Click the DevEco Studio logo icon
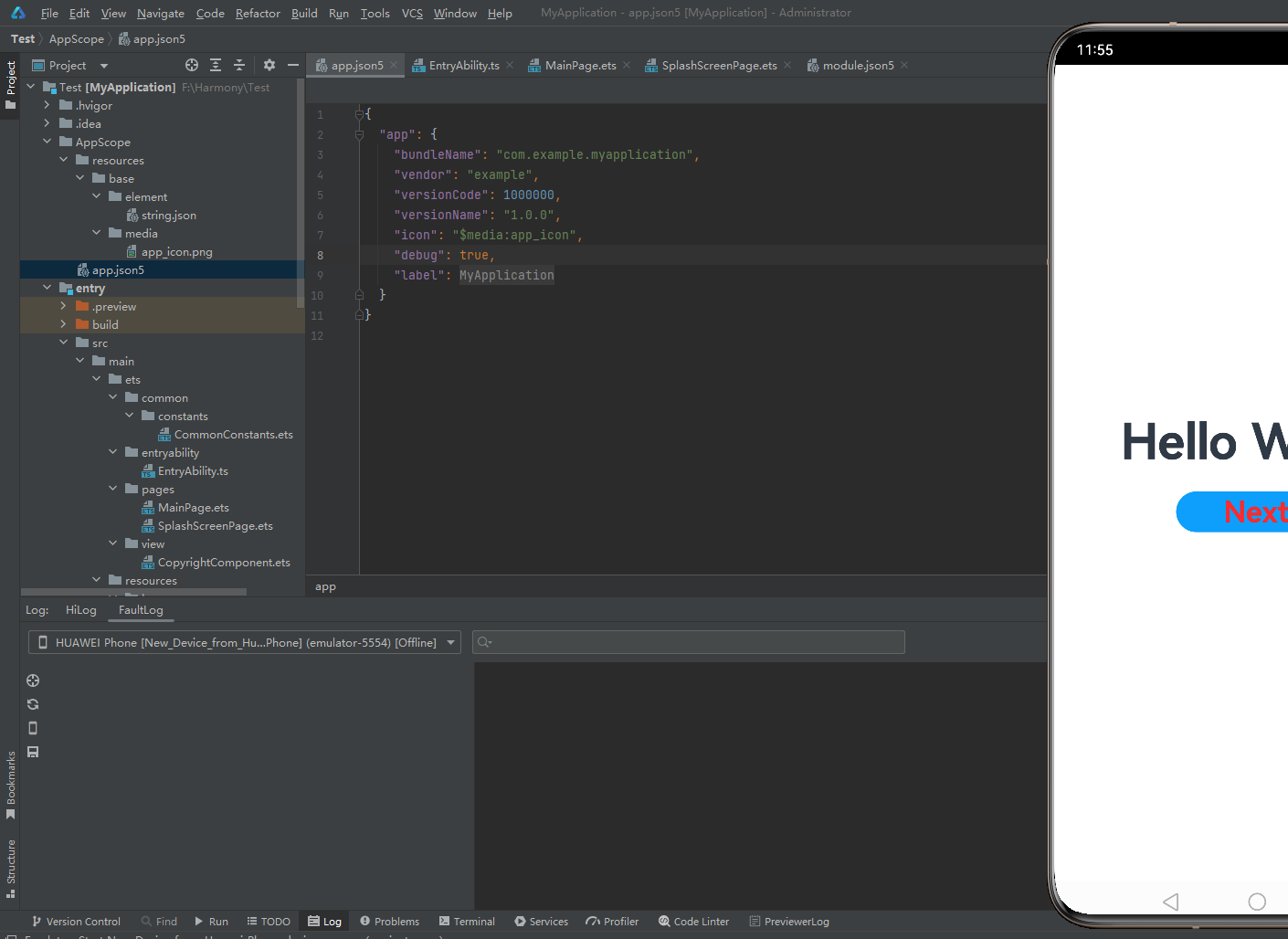Viewport: 1288px width, 939px height. pos(18,13)
